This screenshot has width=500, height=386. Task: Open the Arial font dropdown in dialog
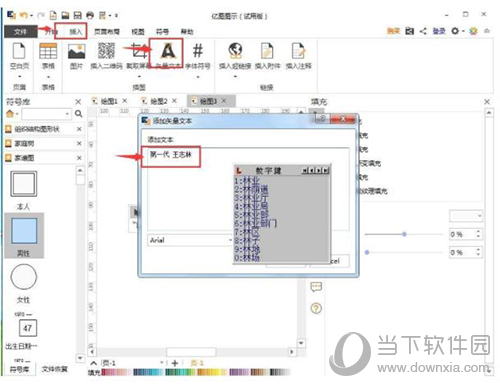point(230,240)
